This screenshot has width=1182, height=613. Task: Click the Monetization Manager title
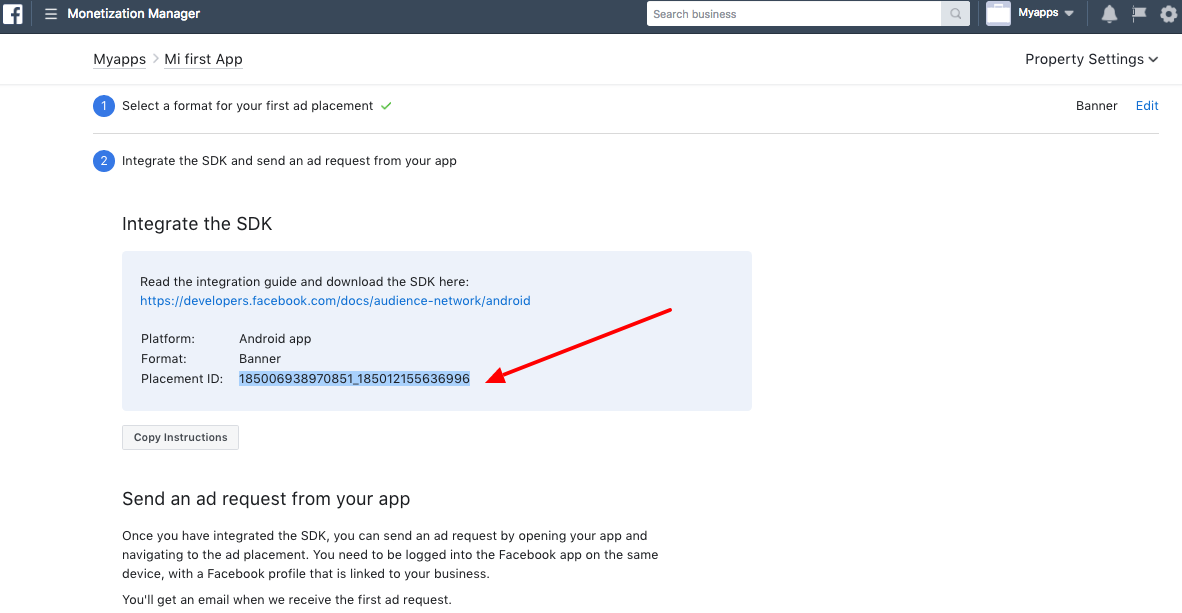tap(133, 14)
